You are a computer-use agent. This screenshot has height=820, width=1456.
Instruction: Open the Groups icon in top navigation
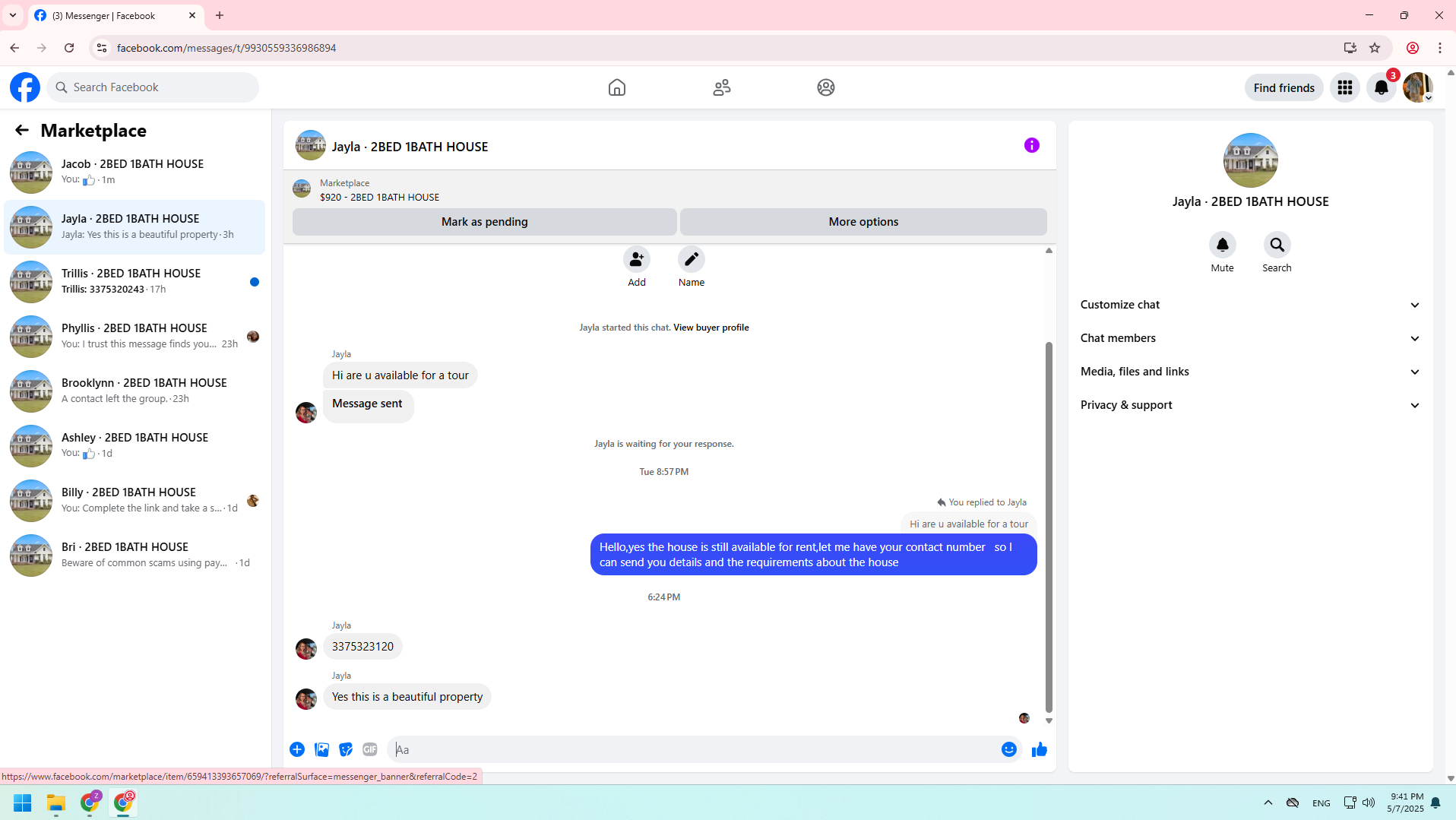(826, 87)
